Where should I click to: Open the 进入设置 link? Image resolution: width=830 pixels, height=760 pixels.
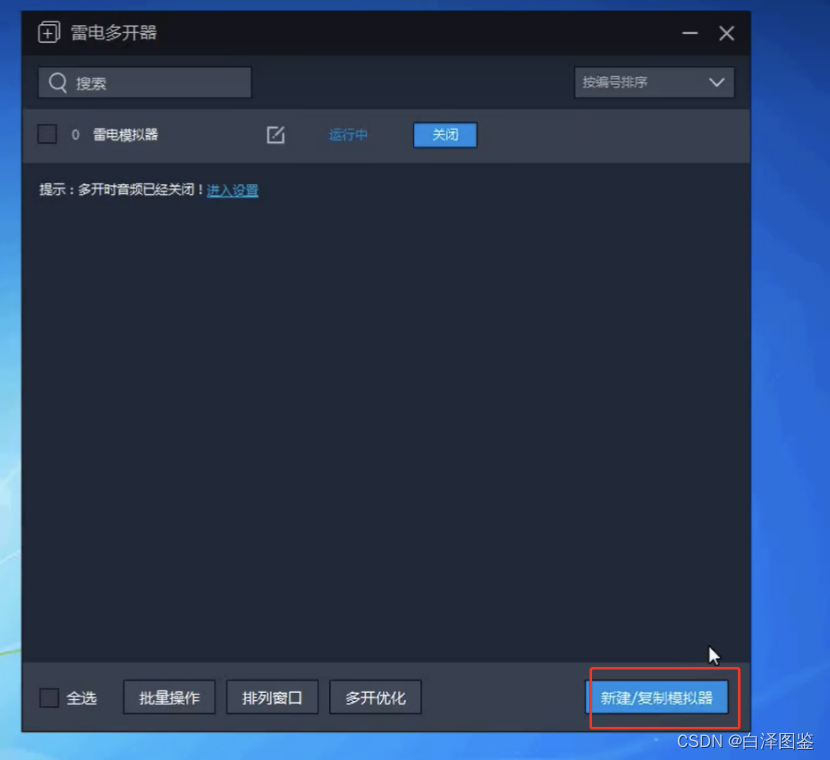tap(232, 190)
